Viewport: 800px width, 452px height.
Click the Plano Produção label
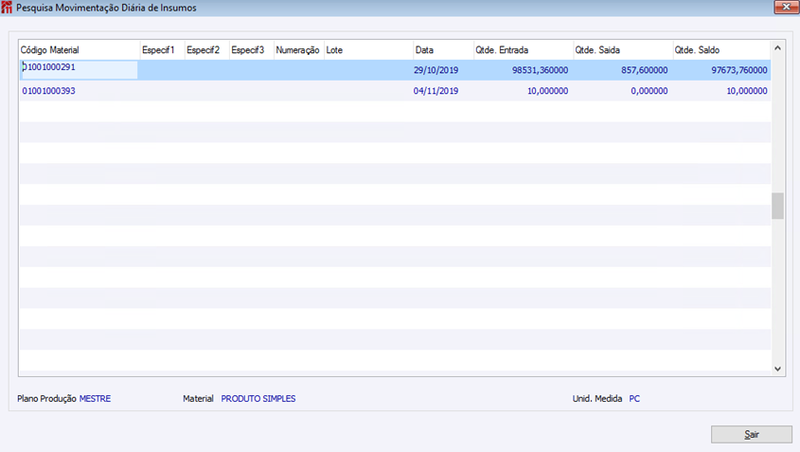tap(47, 398)
